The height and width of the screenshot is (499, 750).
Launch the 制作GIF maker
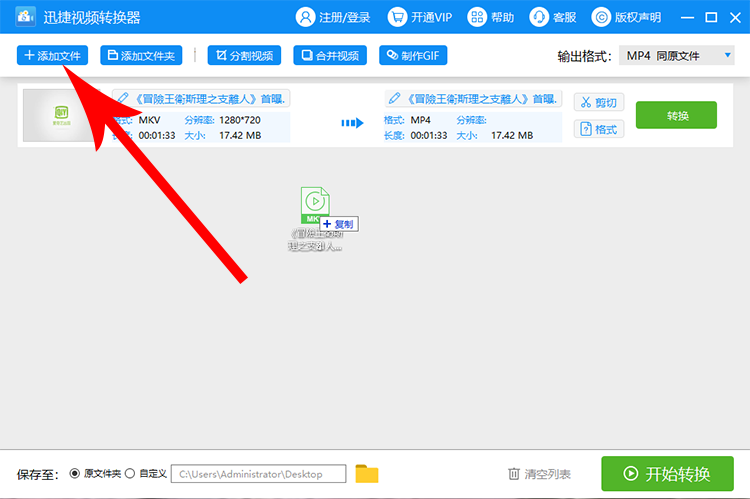(x=413, y=55)
